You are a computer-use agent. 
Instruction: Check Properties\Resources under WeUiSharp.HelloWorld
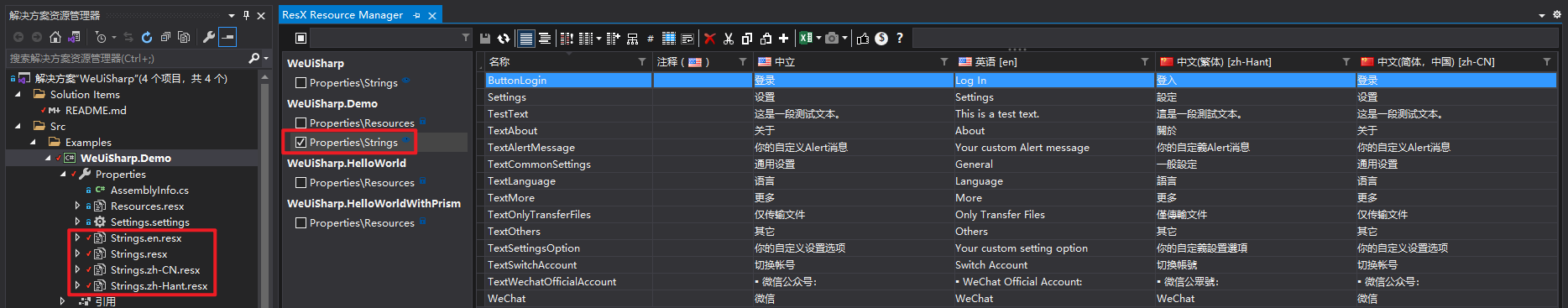301,182
